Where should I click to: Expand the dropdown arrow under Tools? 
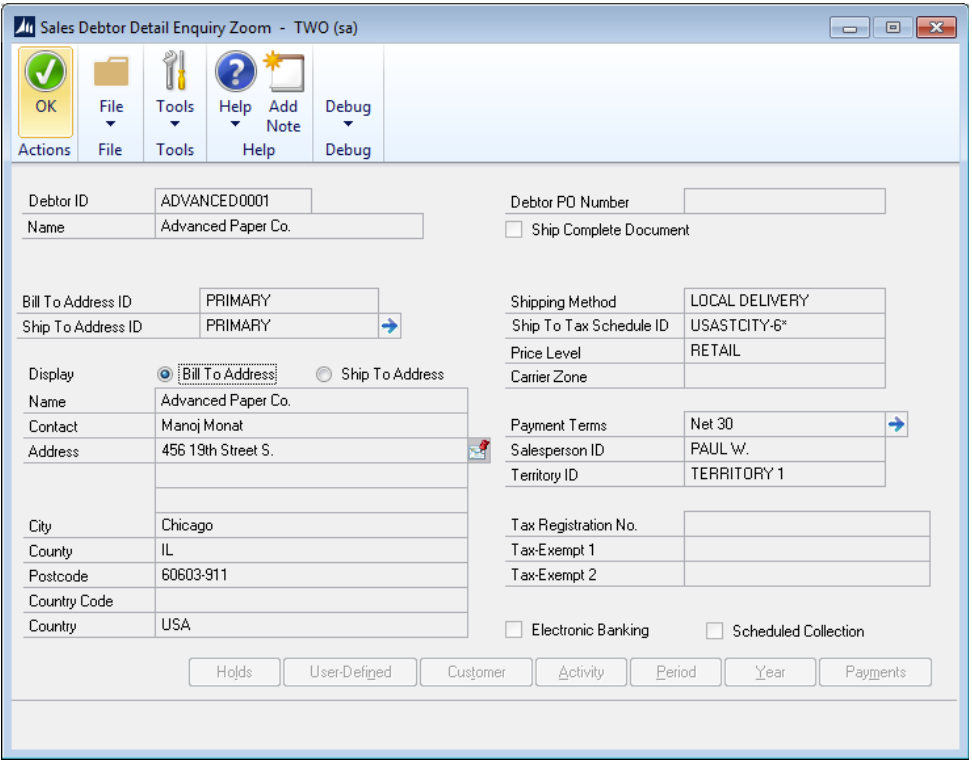[174, 125]
